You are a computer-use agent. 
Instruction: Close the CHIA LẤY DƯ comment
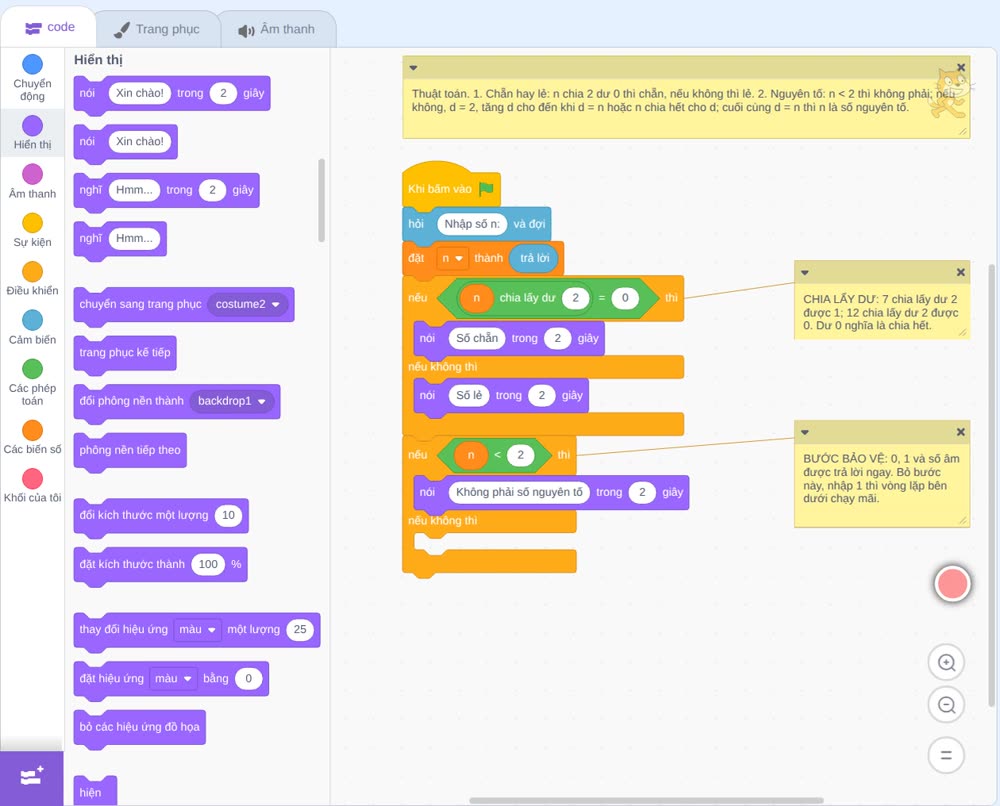pos(960,272)
